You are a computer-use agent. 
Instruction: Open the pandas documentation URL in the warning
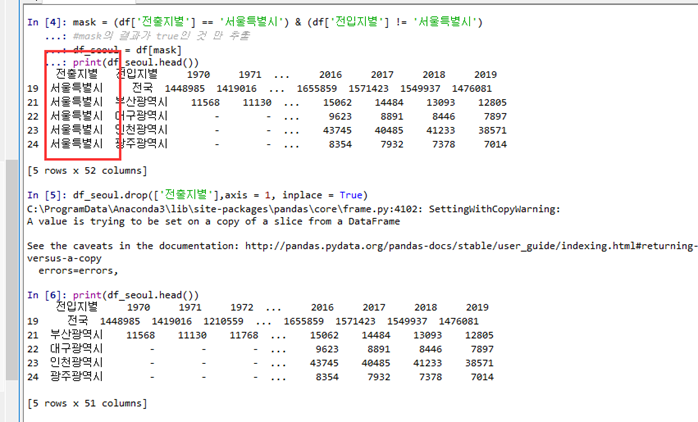471,246
